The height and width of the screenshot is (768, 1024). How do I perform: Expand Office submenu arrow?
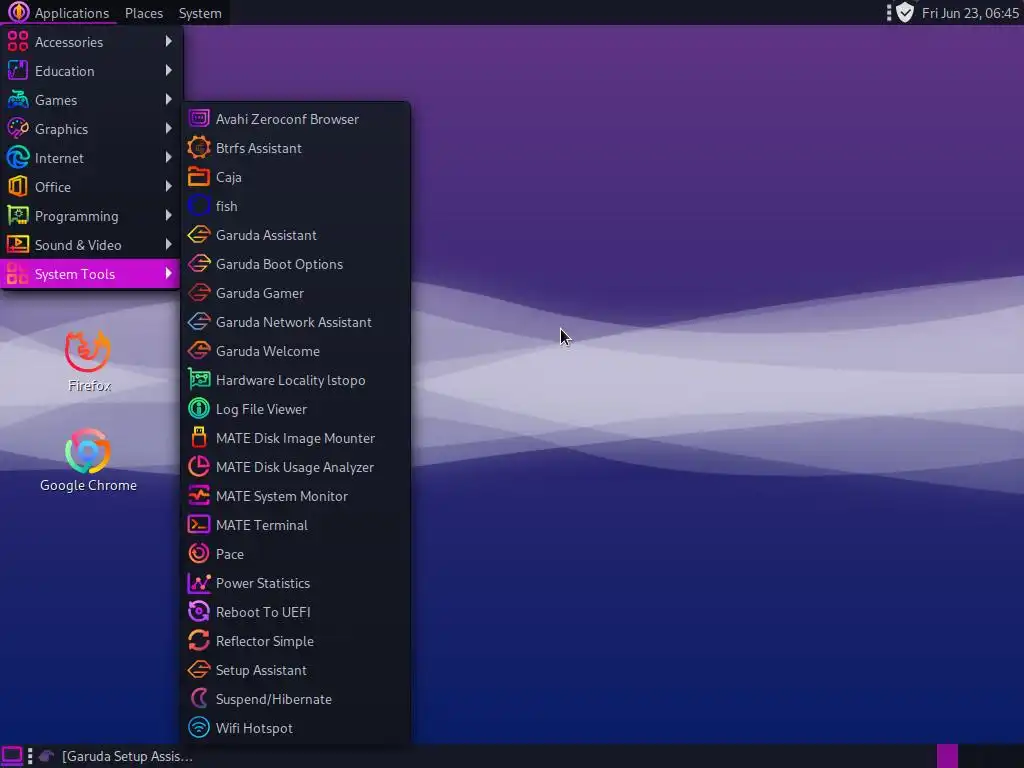click(x=168, y=187)
